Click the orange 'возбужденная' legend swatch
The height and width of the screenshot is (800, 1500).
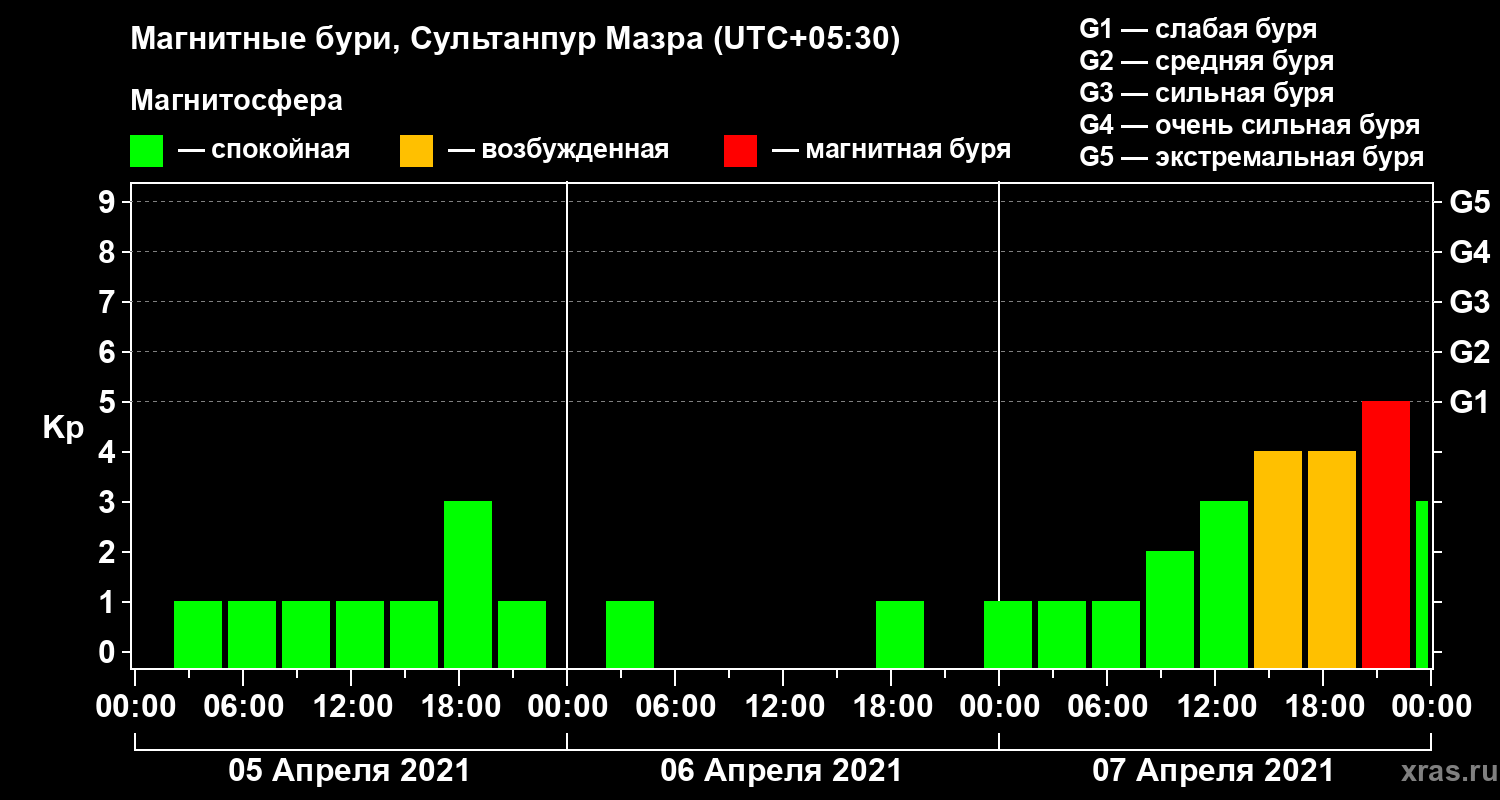point(416,151)
